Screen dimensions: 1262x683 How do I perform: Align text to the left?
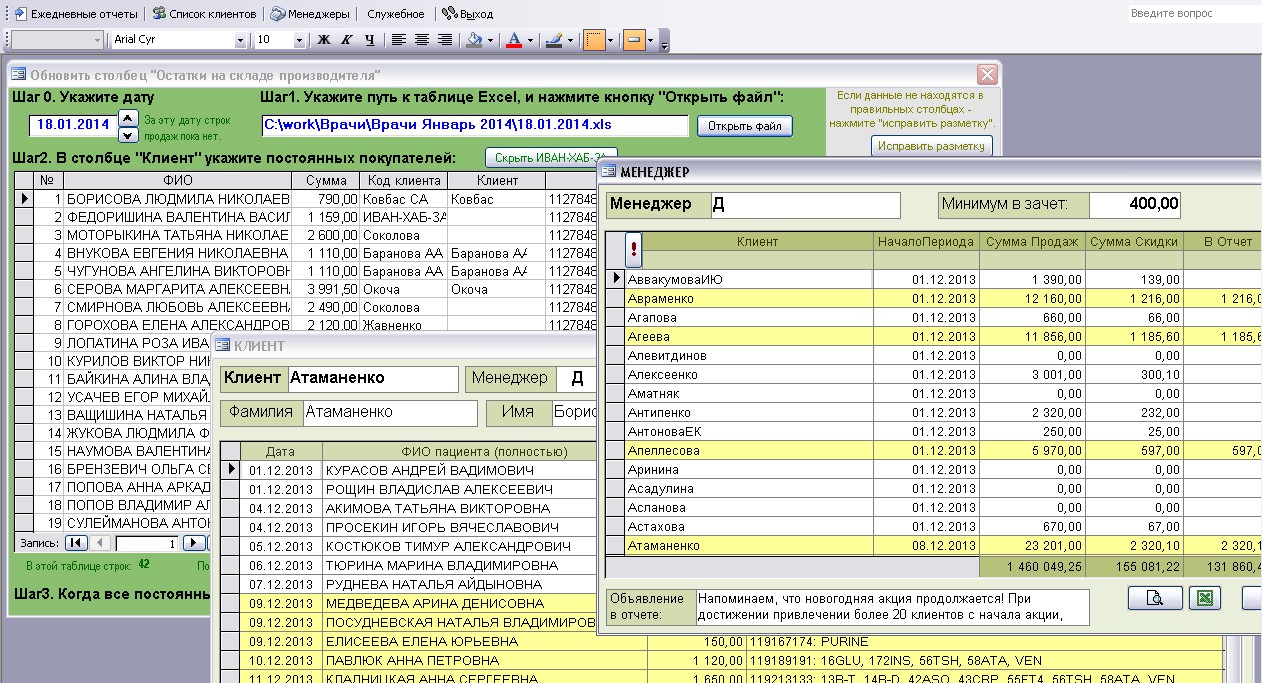[398, 40]
